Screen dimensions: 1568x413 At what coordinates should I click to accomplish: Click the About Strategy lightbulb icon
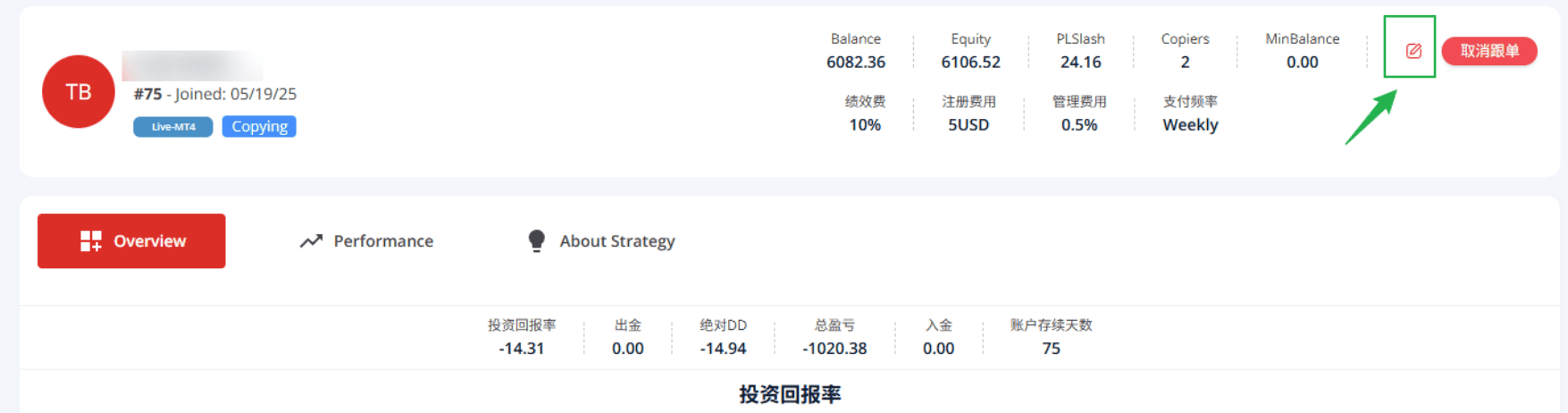pyautogui.click(x=536, y=241)
